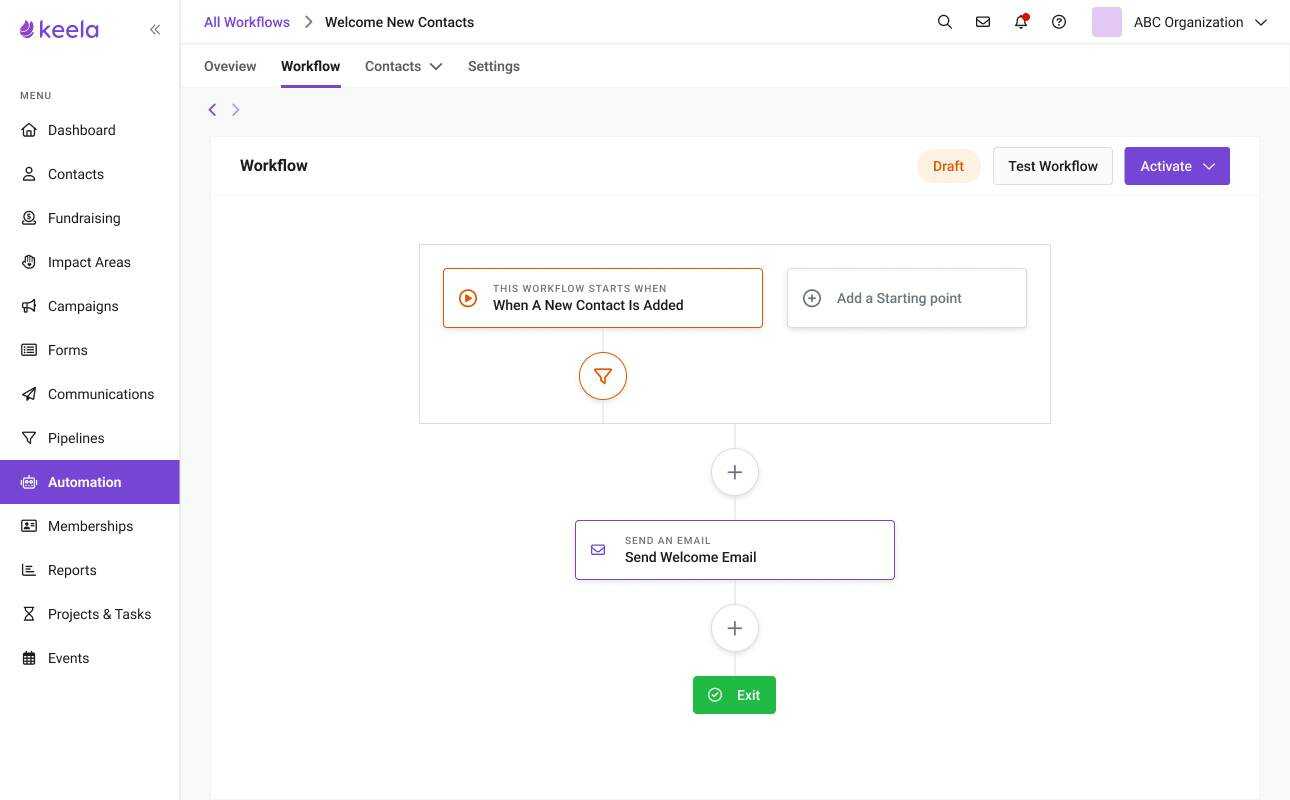Open Communications in sidebar

point(90,394)
